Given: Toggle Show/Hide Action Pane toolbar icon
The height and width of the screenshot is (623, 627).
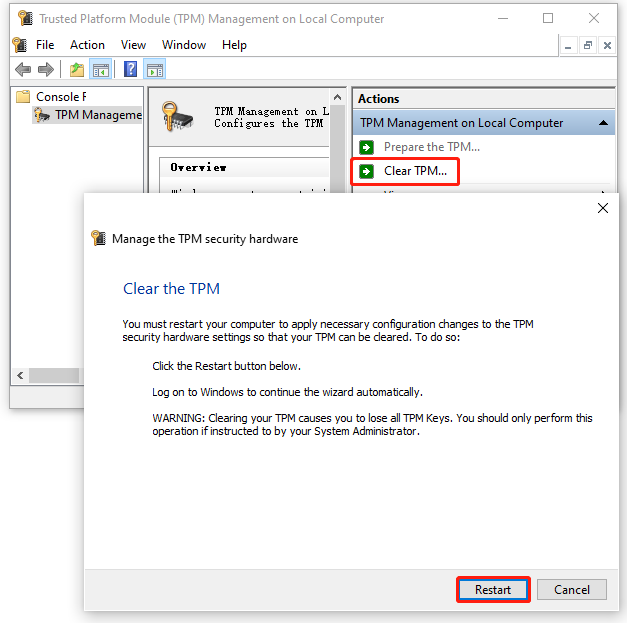Looking at the screenshot, I should click(x=155, y=70).
